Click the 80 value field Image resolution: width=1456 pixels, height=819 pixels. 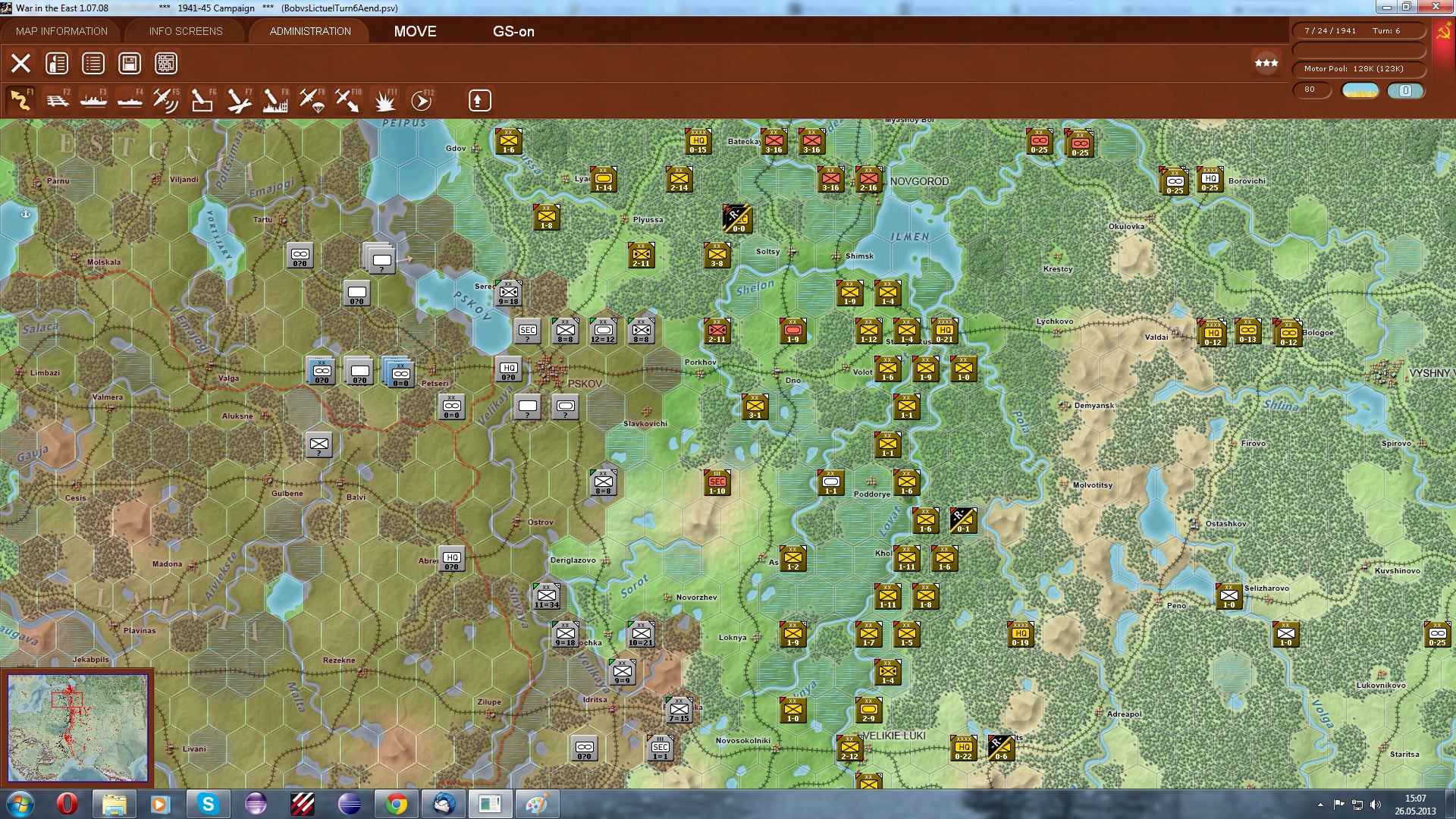pos(1312,89)
